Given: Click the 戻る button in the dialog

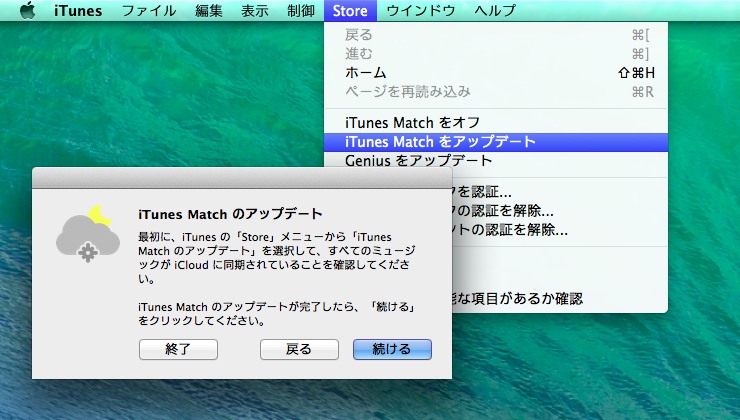Looking at the screenshot, I should click(299, 349).
